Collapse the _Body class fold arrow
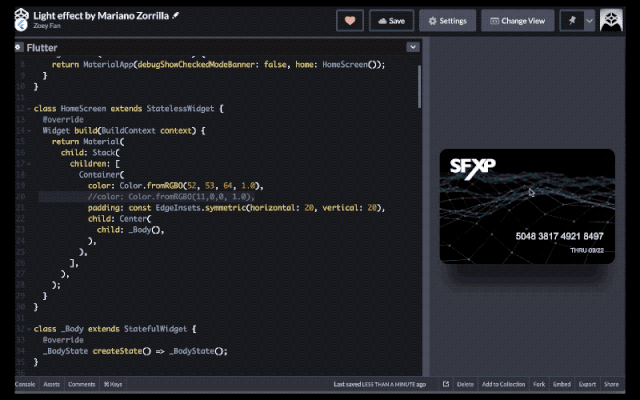Image resolution: width=640 pixels, height=400 pixels. (27, 328)
